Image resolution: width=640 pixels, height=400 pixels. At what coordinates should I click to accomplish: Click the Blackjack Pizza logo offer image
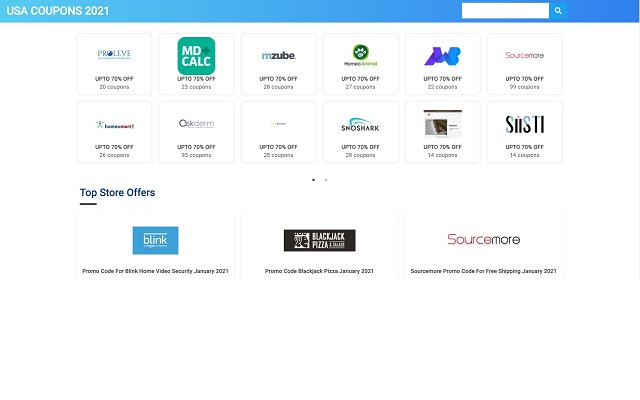[x=320, y=240]
